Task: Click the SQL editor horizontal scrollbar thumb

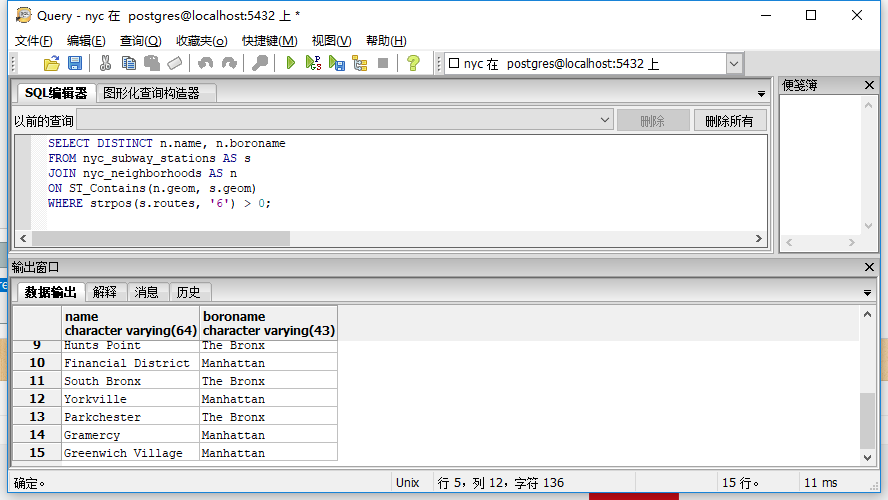Action: (161, 238)
